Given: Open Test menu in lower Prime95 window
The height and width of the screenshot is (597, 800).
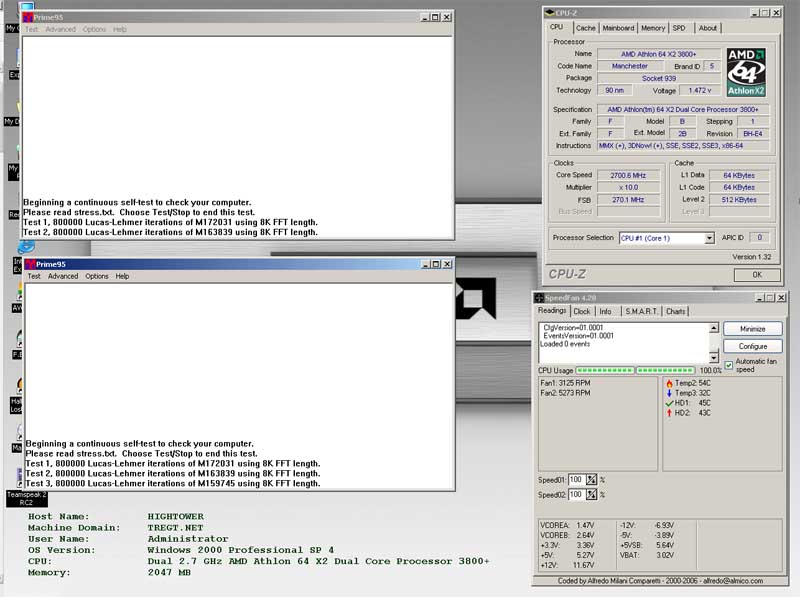Looking at the screenshot, I should (x=34, y=276).
